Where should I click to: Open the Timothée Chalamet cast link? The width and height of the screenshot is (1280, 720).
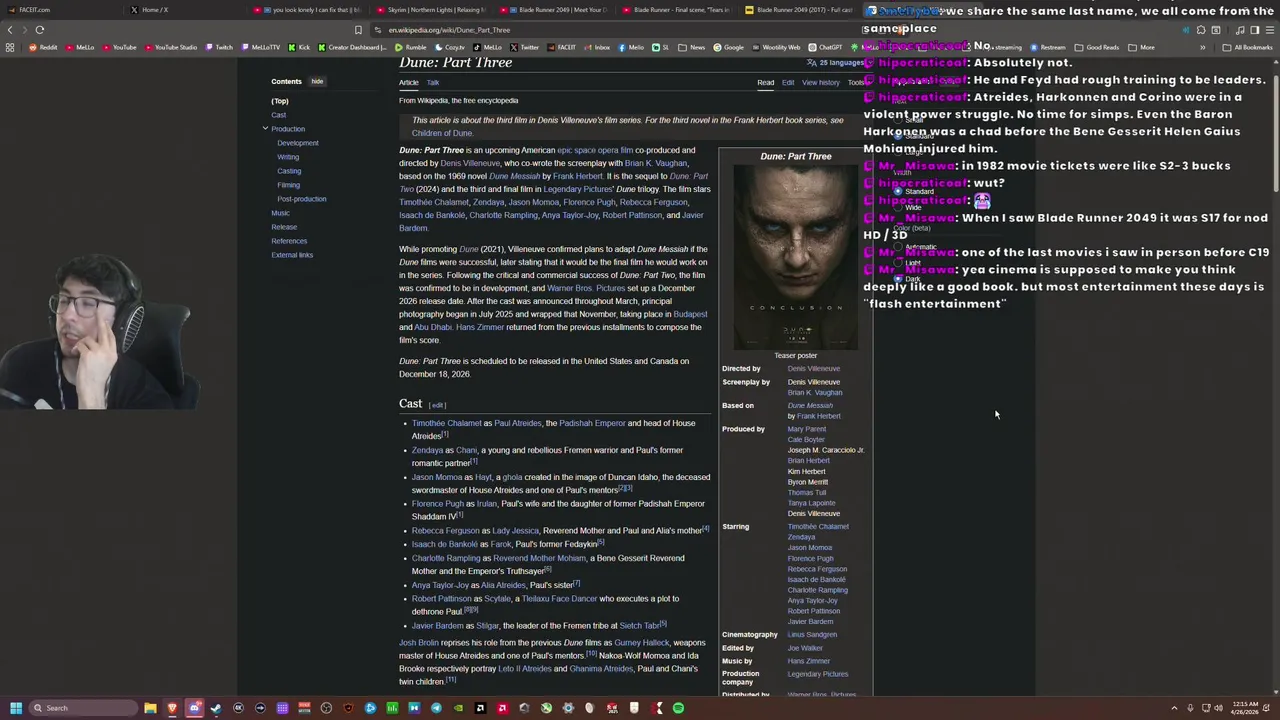pos(446,423)
